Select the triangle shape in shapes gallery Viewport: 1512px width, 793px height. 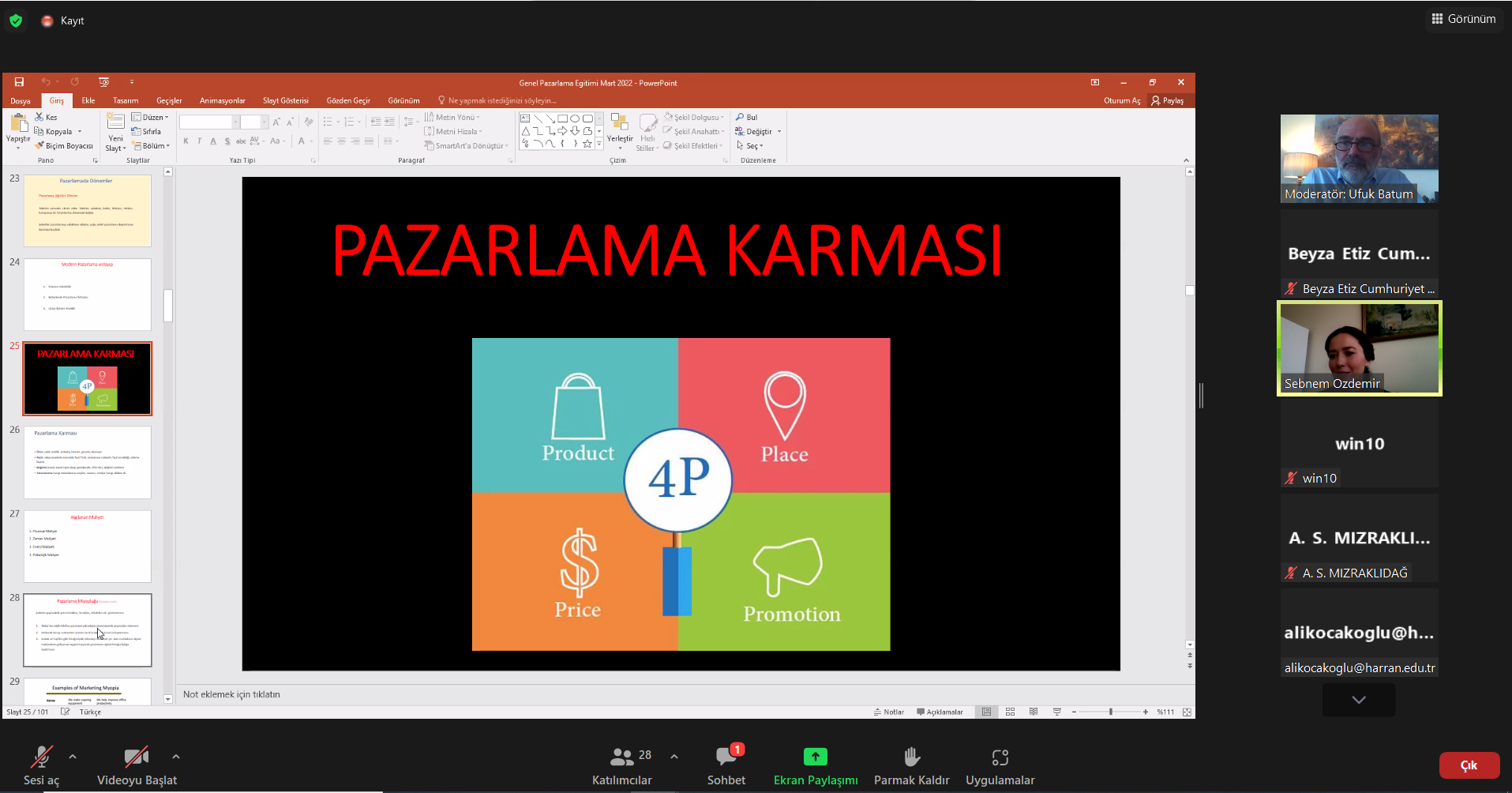tap(525, 131)
